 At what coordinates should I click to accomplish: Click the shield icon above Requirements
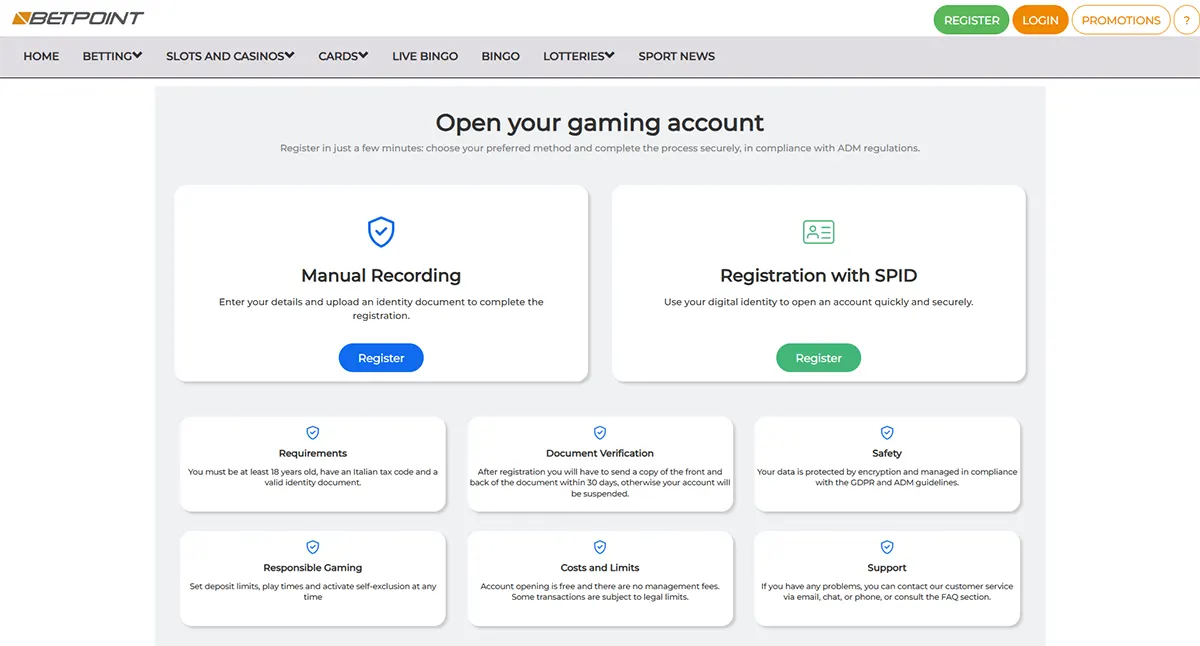(x=313, y=433)
